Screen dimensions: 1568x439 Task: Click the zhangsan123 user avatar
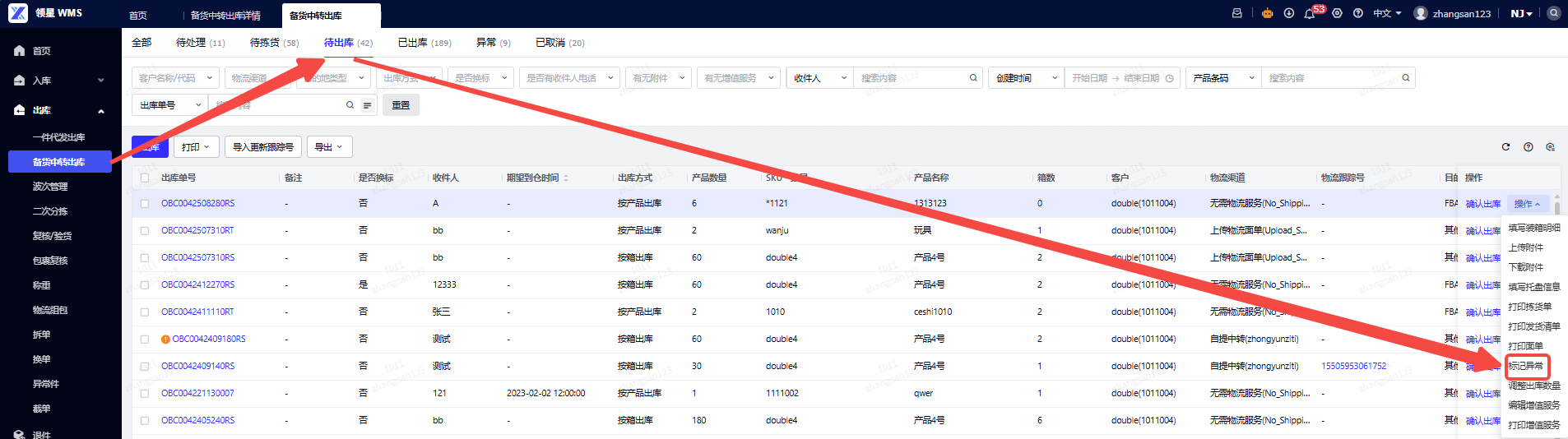pyautogui.click(x=1421, y=13)
